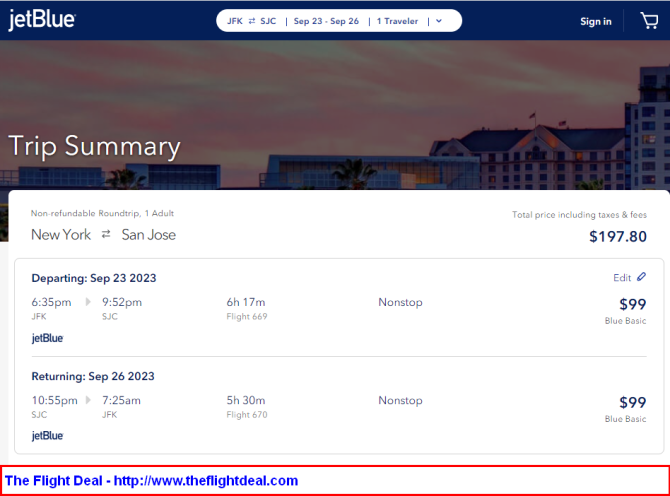Image resolution: width=670 pixels, height=496 pixels.
Task: Click the 10:55pm departure time
Action: [55, 400]
